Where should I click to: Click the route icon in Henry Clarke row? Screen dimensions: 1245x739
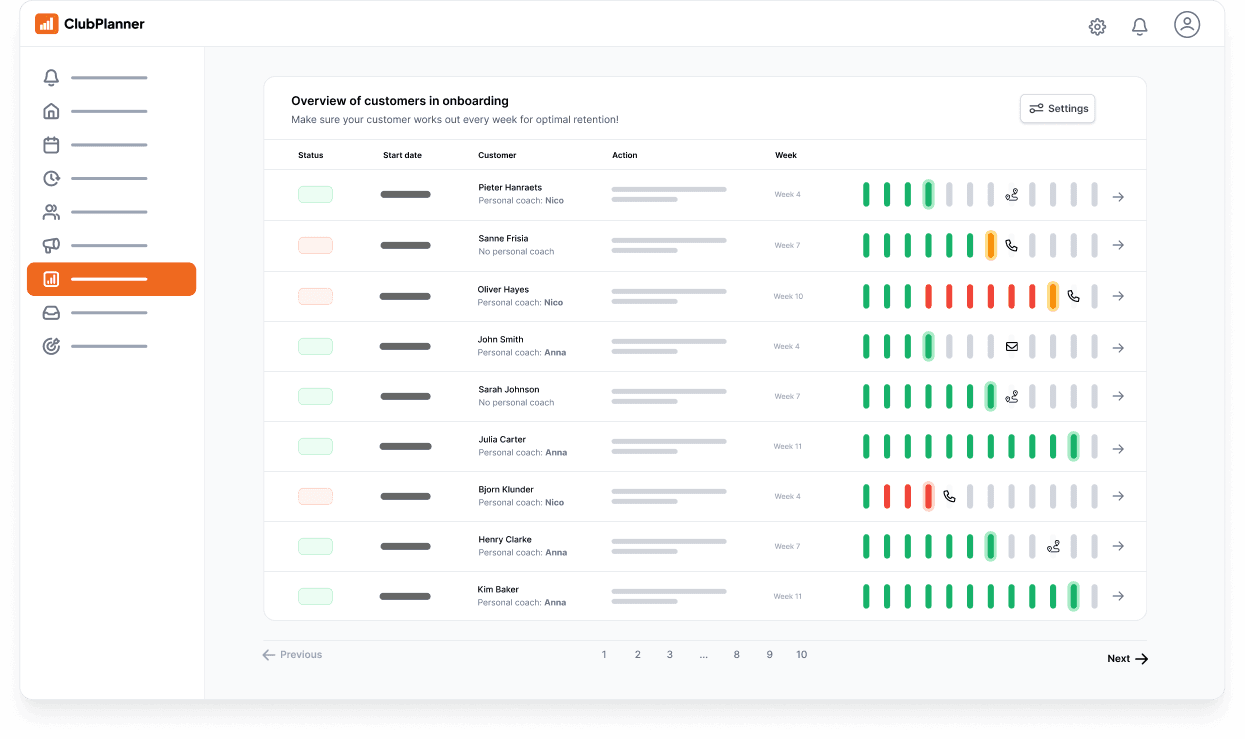[1053, 546]
